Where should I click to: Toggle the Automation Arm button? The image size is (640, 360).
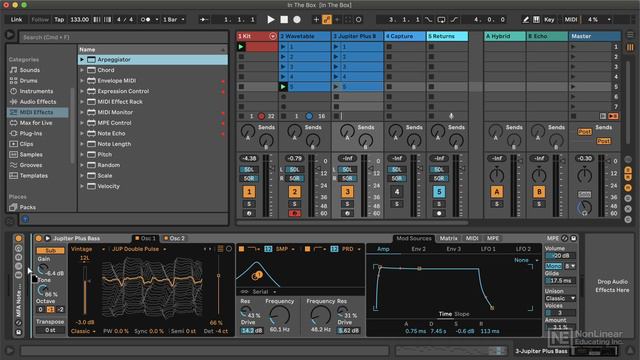[x=327, y=19]
